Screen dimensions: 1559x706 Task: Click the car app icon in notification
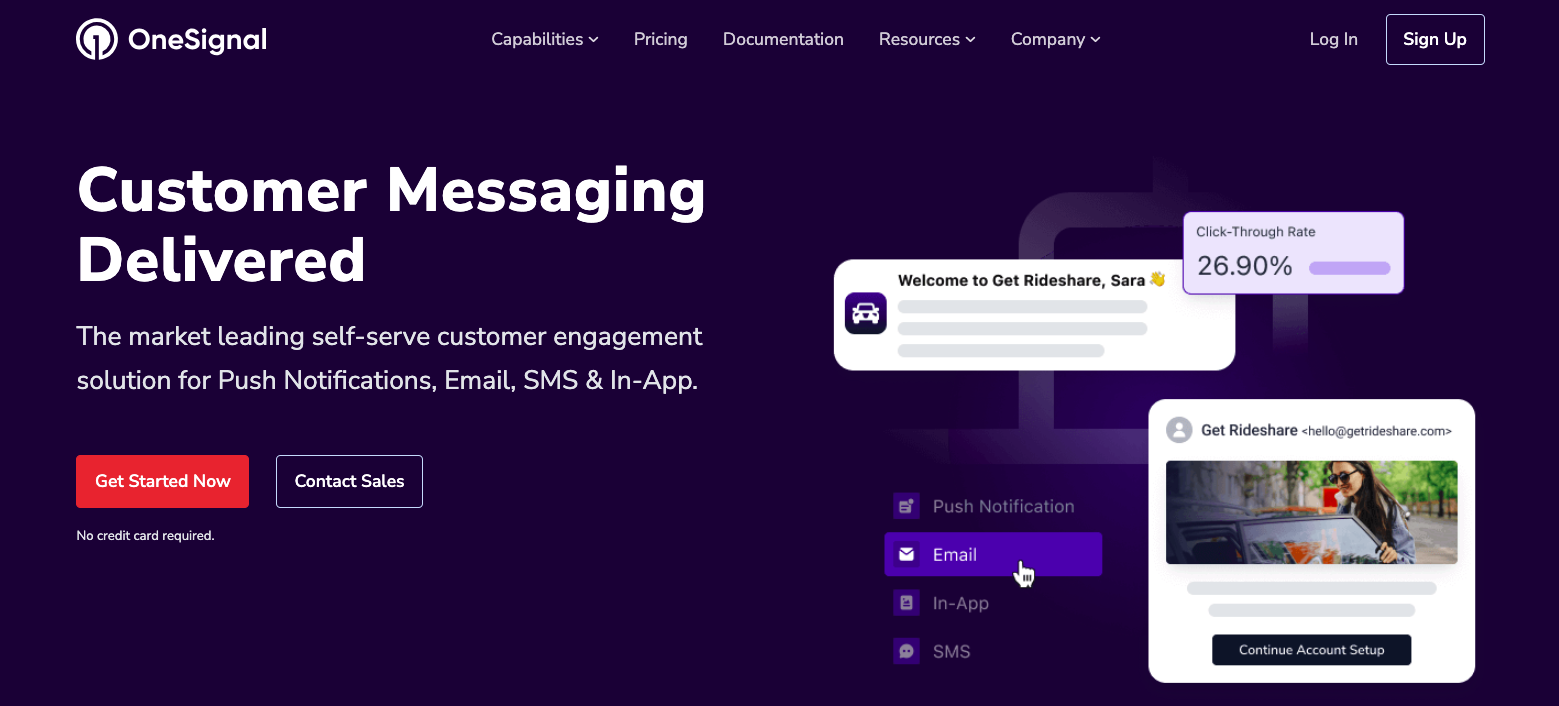pos(865,313)
